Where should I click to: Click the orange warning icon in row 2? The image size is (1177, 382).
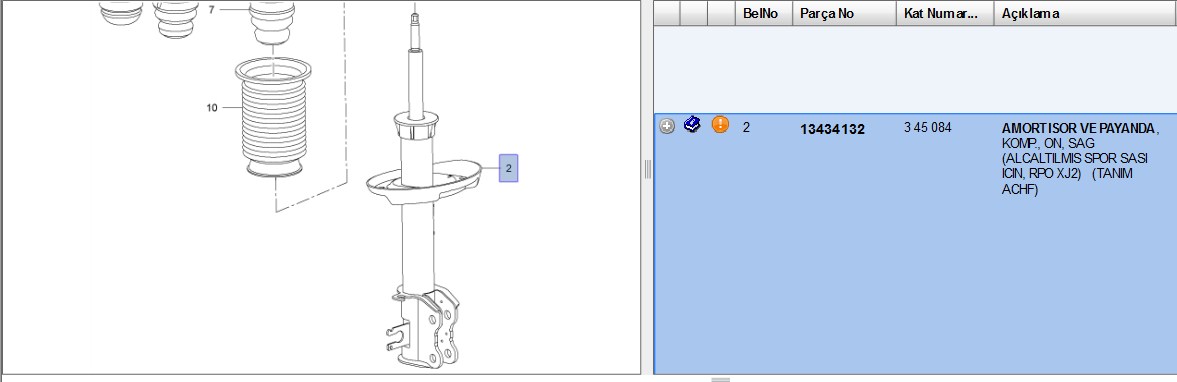click(720, 125)
